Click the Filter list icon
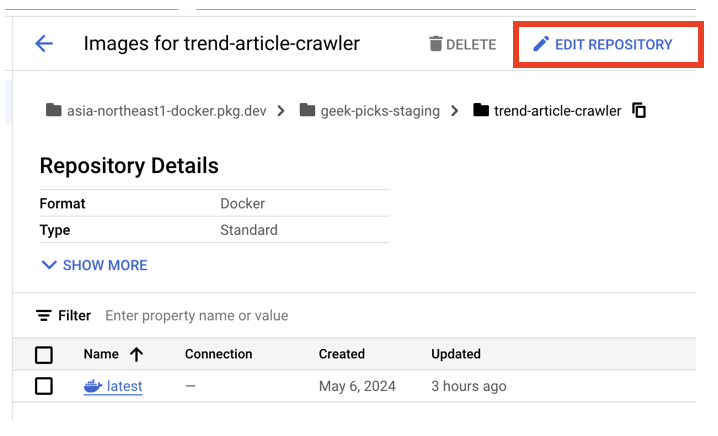This screenshot has width=718, height=436. 44,316
